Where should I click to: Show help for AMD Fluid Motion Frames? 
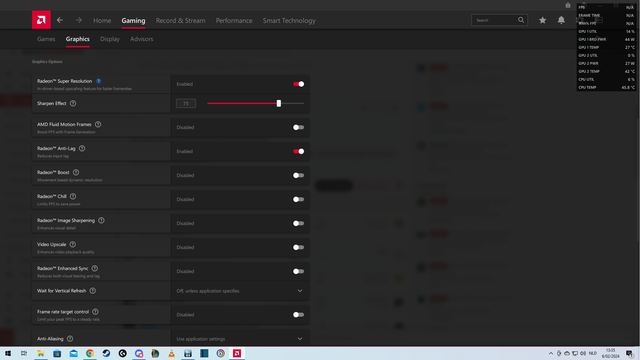[98, 124]
